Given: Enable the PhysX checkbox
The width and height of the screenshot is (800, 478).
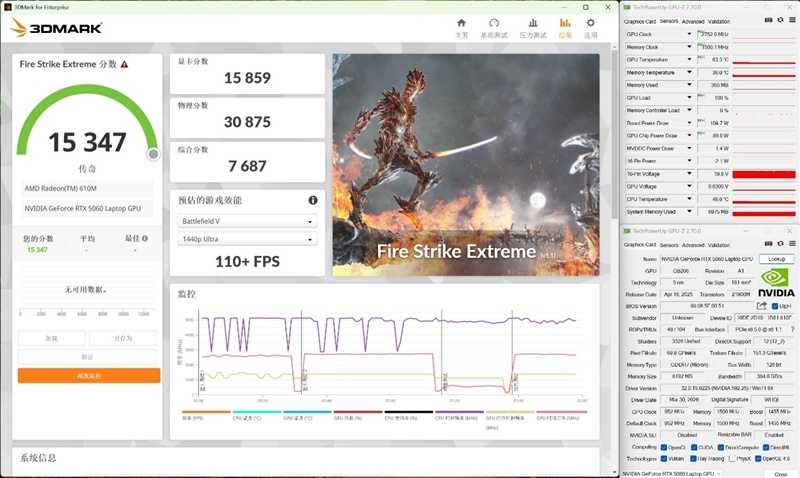Looking at the screenshot, I should 732,459.
